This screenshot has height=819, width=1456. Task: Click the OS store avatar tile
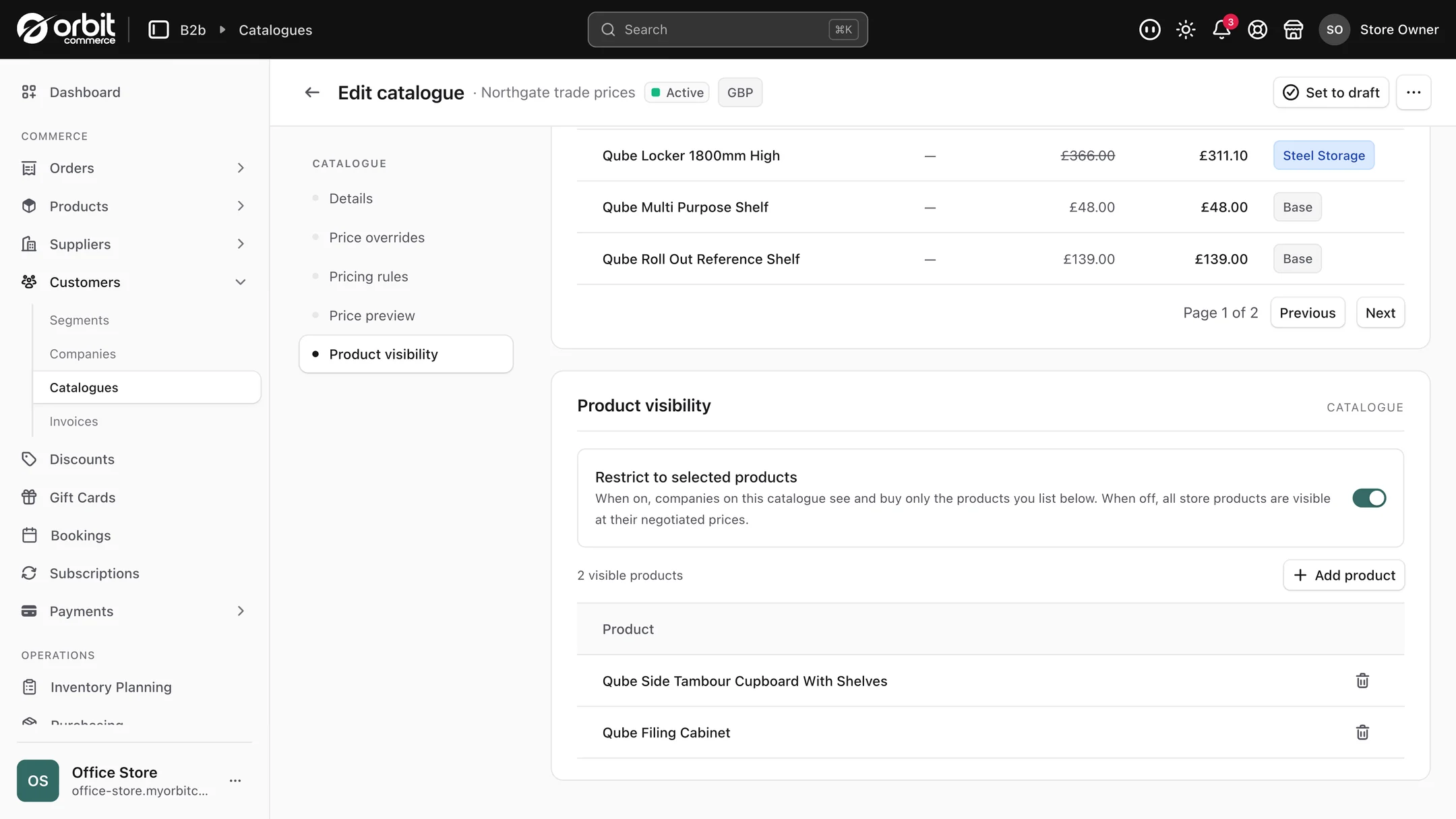pos(38,781)
